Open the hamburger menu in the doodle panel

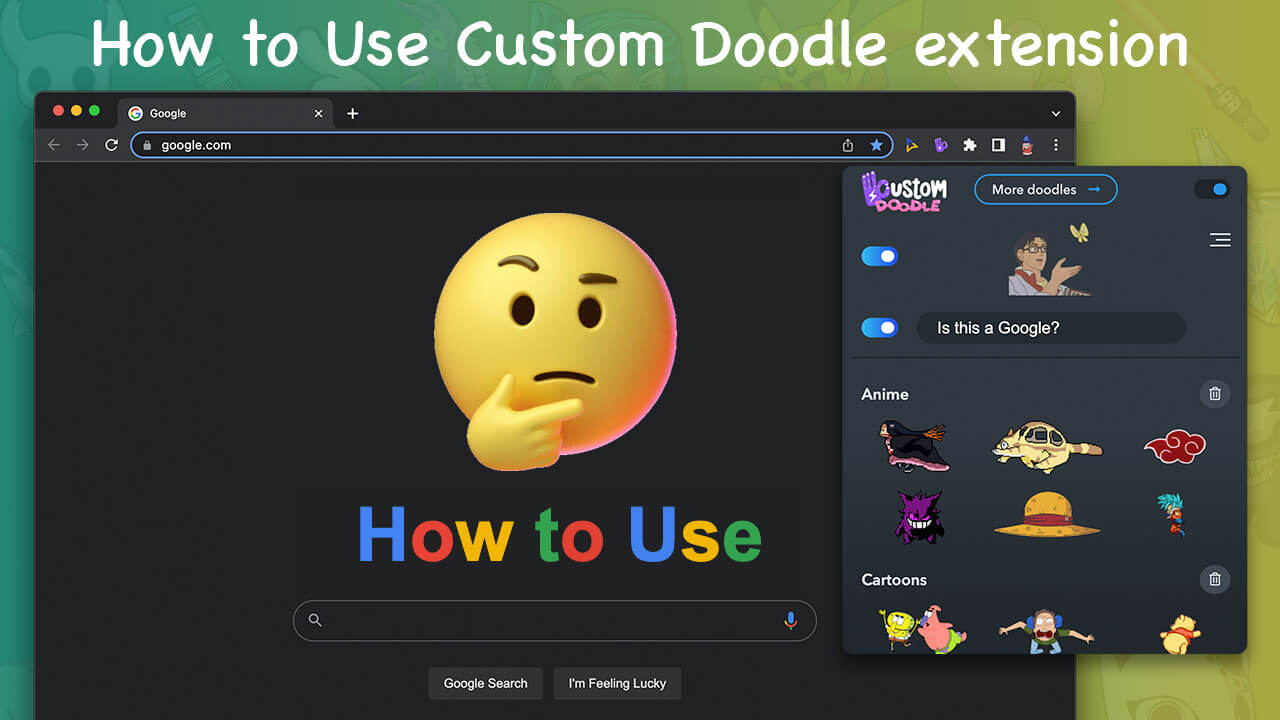(x=1220, y=240)
